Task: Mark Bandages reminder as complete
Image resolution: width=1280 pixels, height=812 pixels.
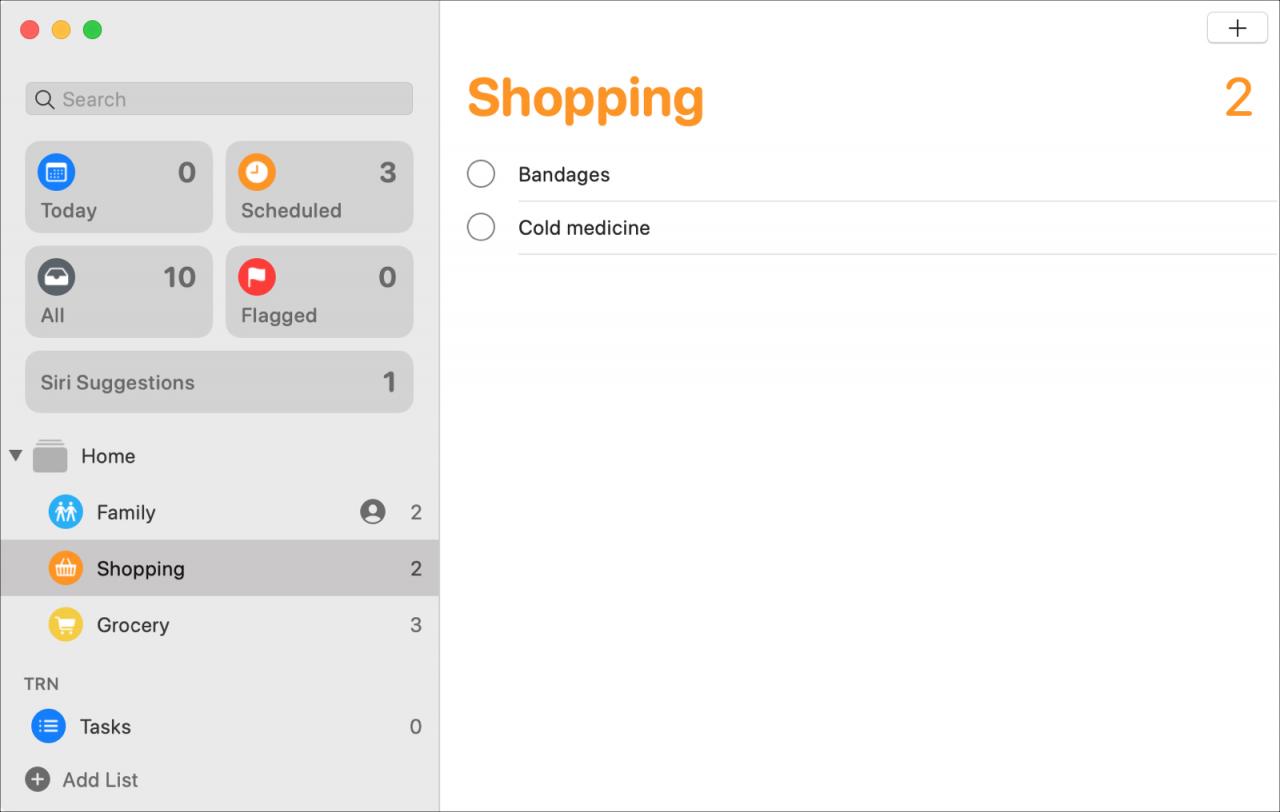Action: point(481,174)
